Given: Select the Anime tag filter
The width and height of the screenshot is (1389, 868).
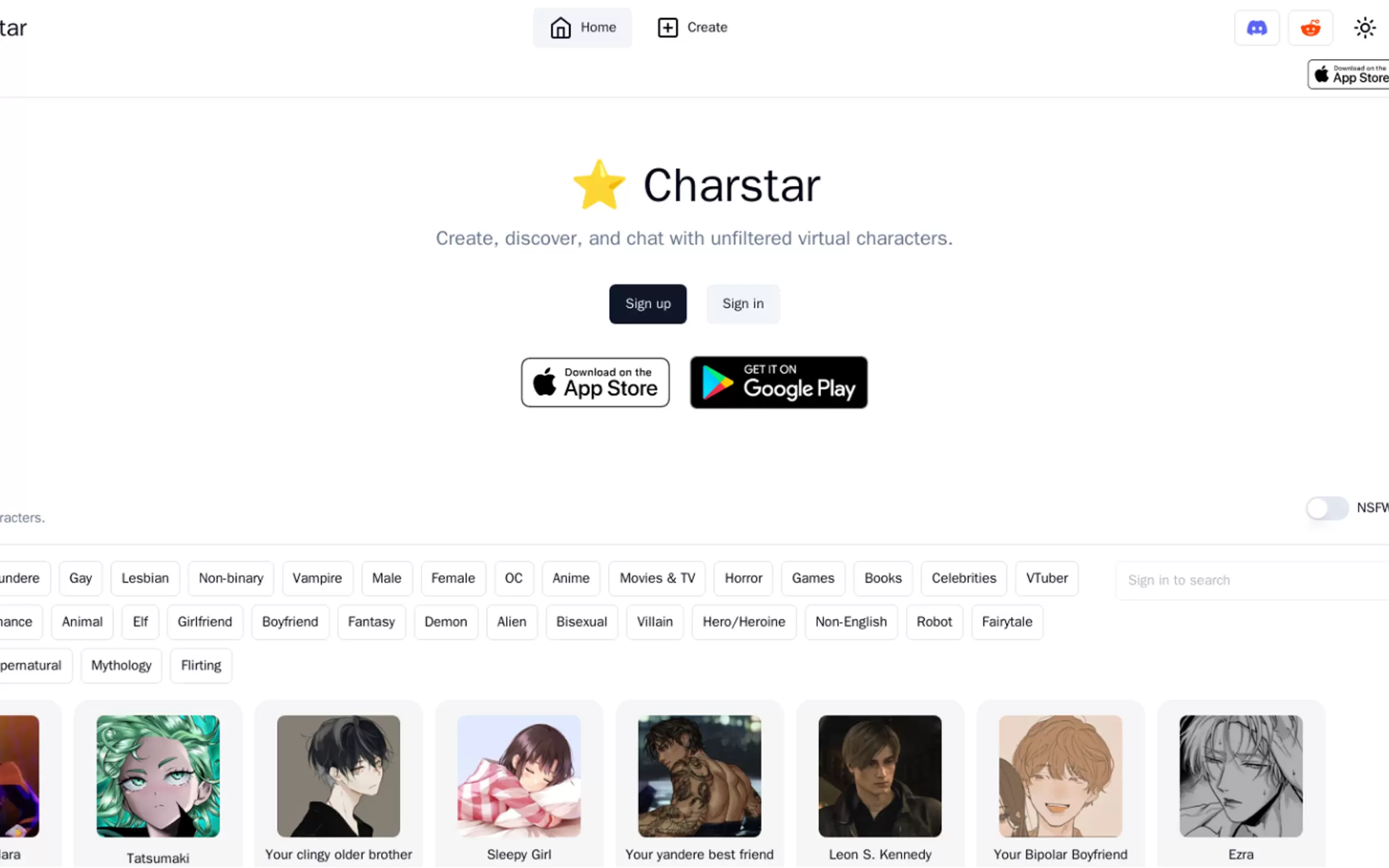Looking at the screenshot, I should (x=570, y=578).
